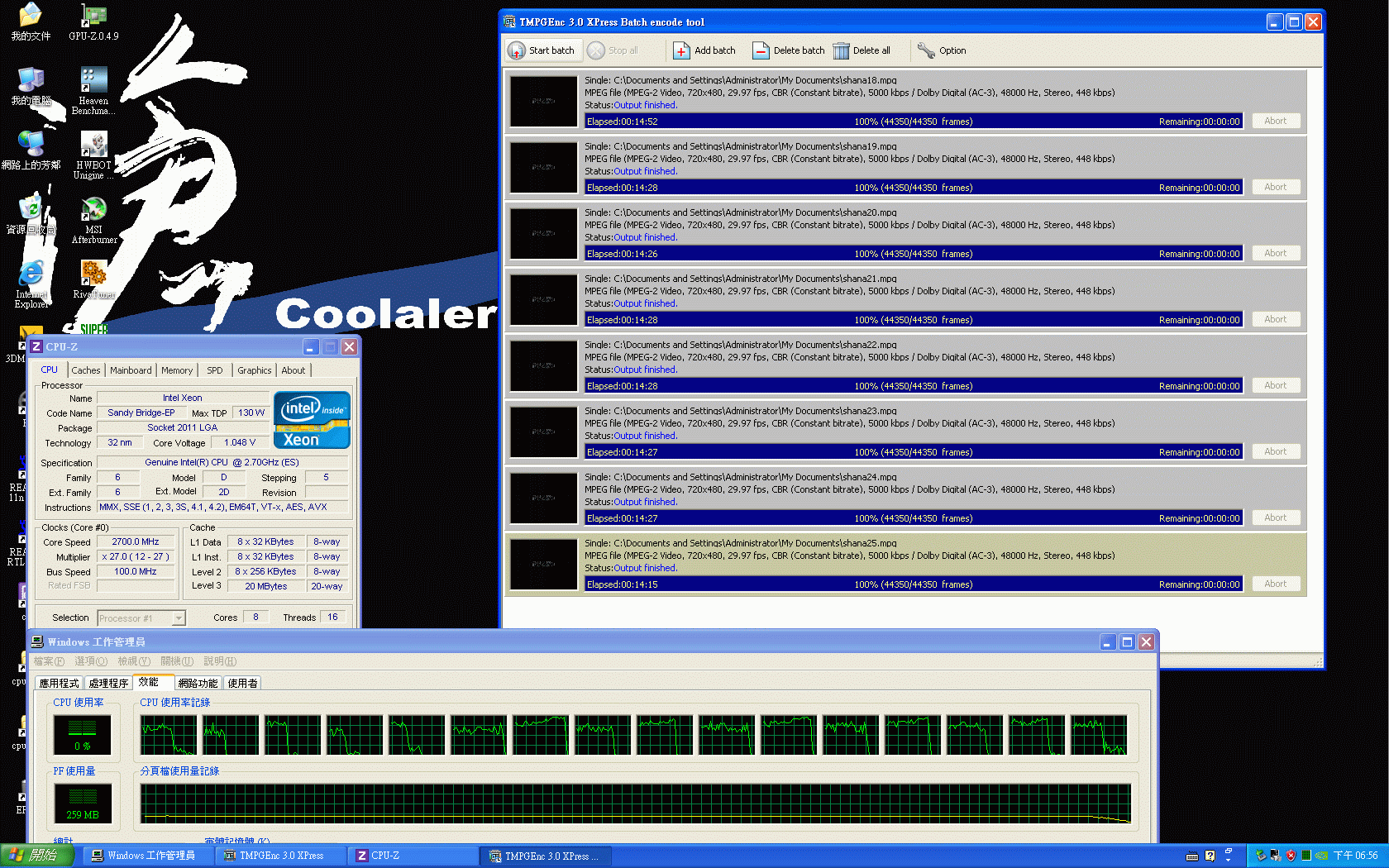Click the Start batch toolbar icon

tap(517, 50)
